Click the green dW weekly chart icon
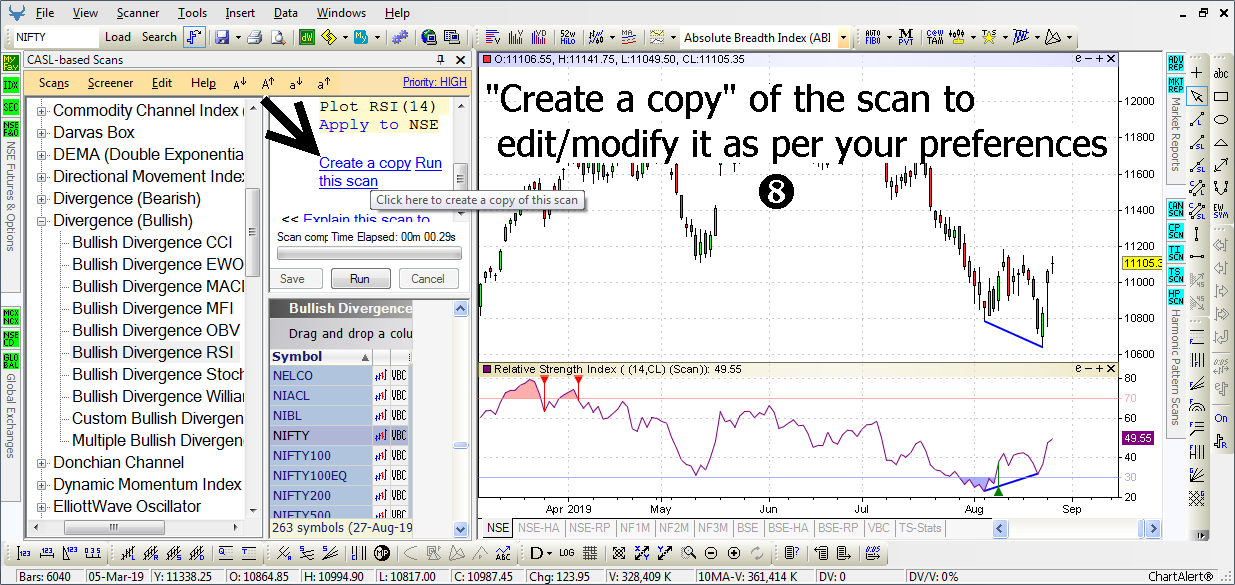The image size is (1235, 585). coord(308,37)
